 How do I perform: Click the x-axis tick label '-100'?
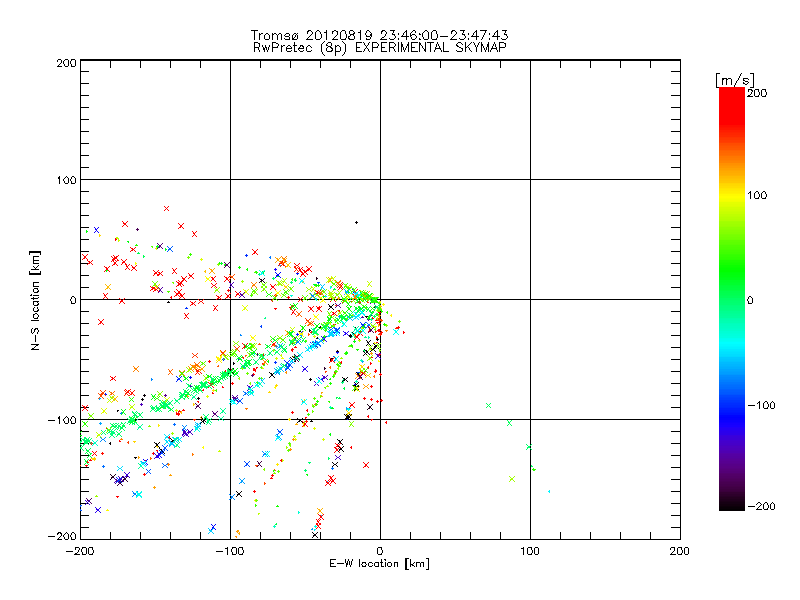[x=230, y=552]
